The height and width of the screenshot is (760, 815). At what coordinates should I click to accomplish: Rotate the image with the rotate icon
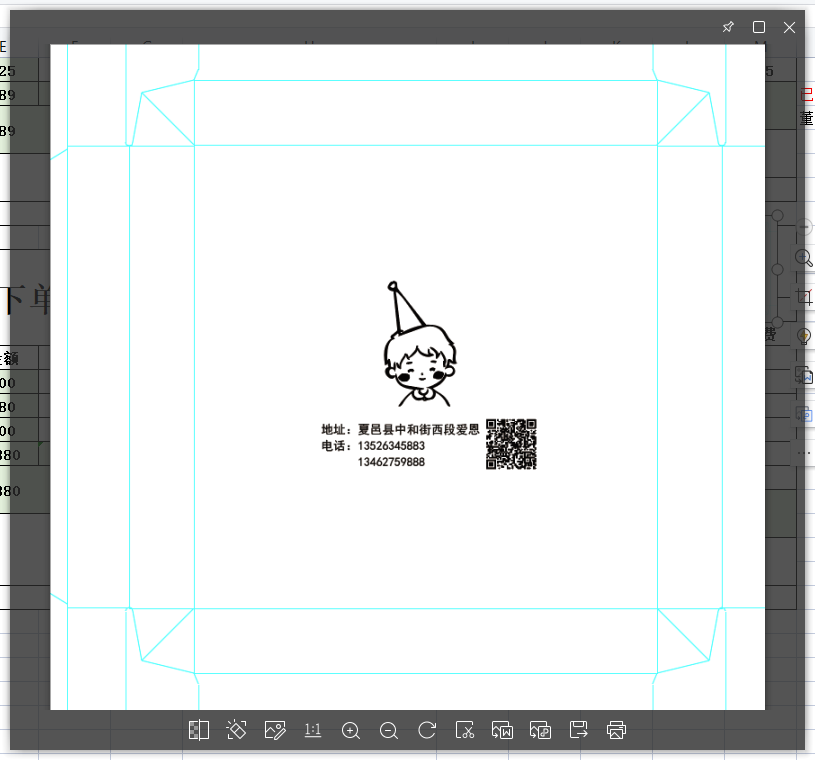pyautogui.click(x=427, y=730)
